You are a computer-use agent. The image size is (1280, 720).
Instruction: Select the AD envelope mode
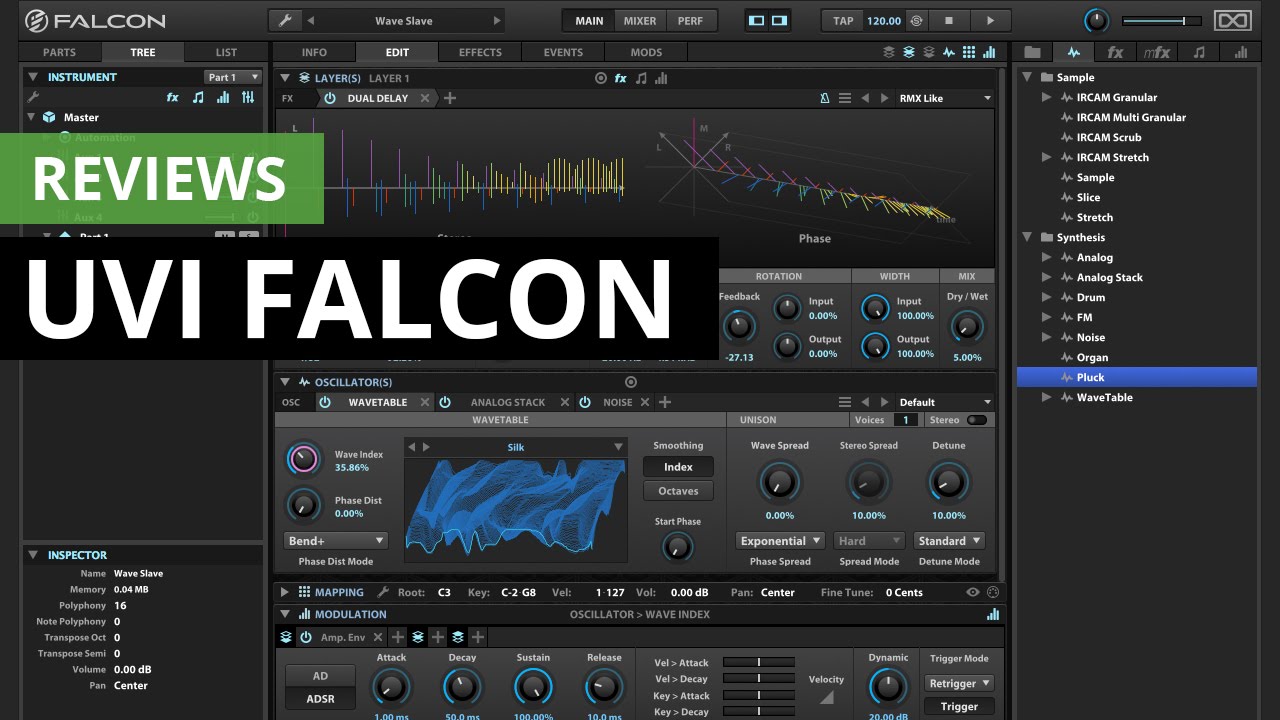[x=320, y=676]
